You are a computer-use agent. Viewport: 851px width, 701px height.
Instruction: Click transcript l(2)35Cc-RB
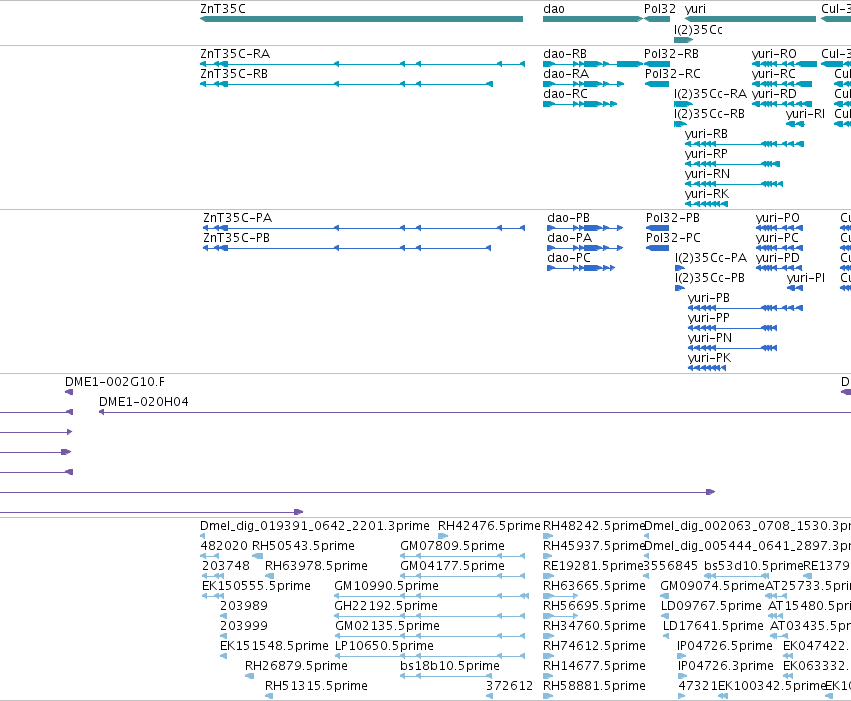click(x=681, y=124)
